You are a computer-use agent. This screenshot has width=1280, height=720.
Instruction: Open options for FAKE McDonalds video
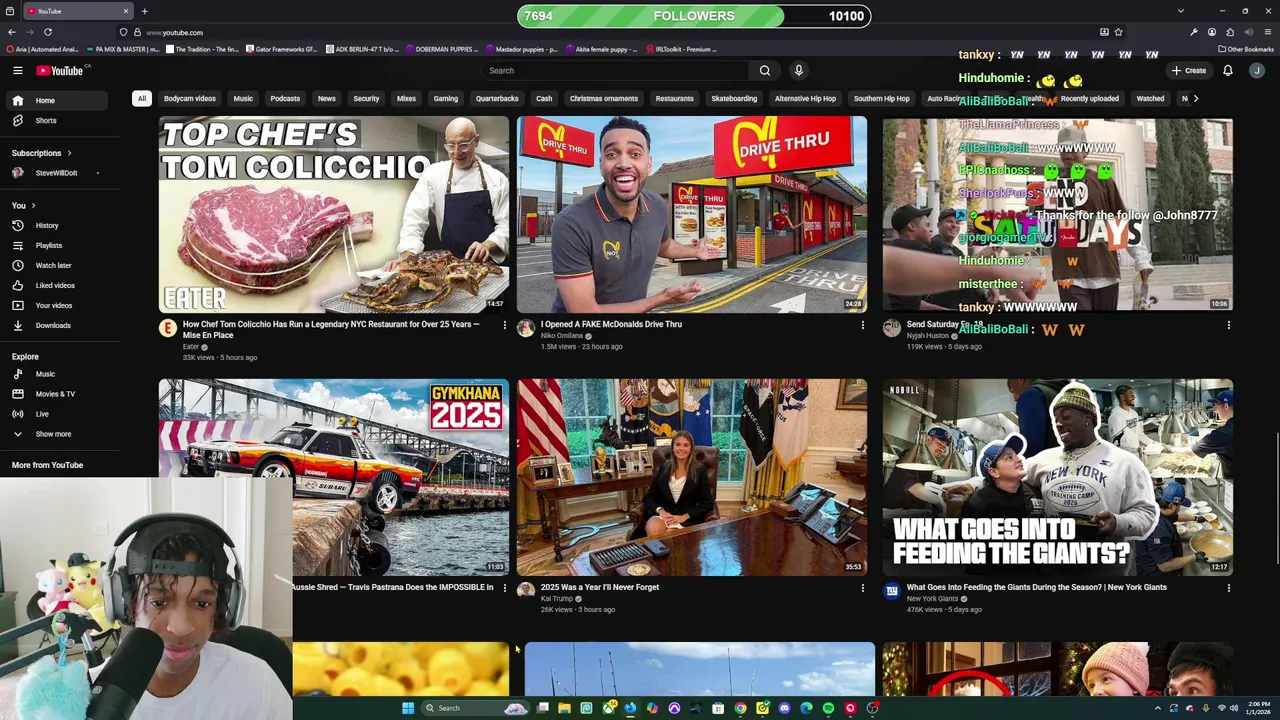[x=862, y=325]
